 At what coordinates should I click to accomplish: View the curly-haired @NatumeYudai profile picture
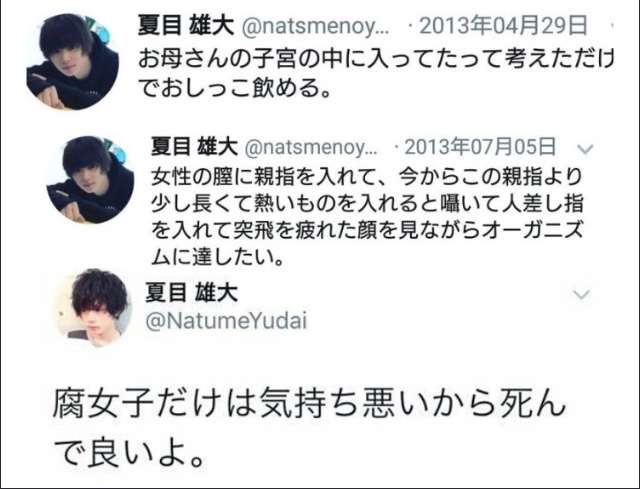tap(94, 307)
